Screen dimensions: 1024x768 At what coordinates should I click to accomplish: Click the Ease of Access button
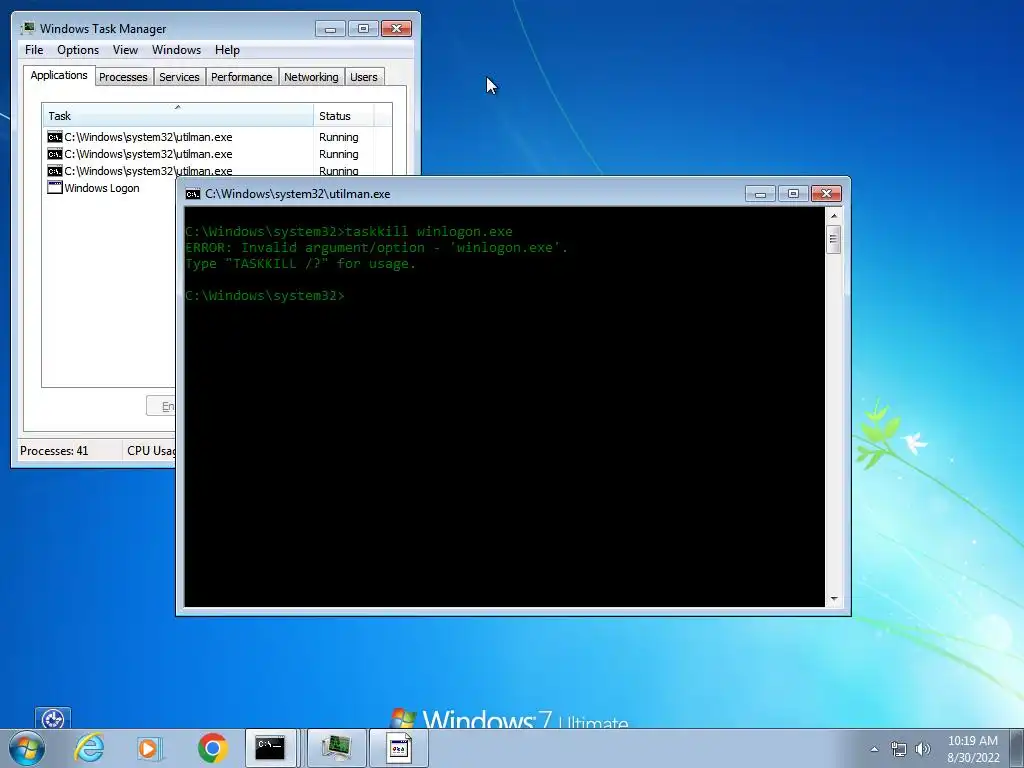[53, 718]
